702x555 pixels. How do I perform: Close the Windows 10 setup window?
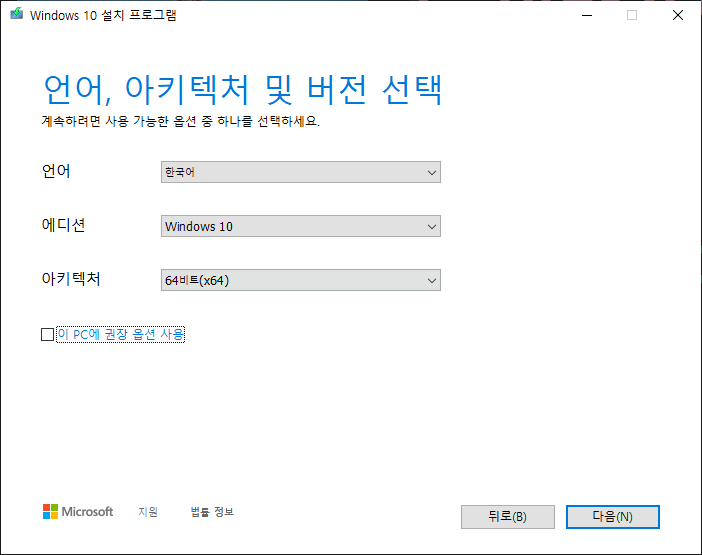pos(678,15)
